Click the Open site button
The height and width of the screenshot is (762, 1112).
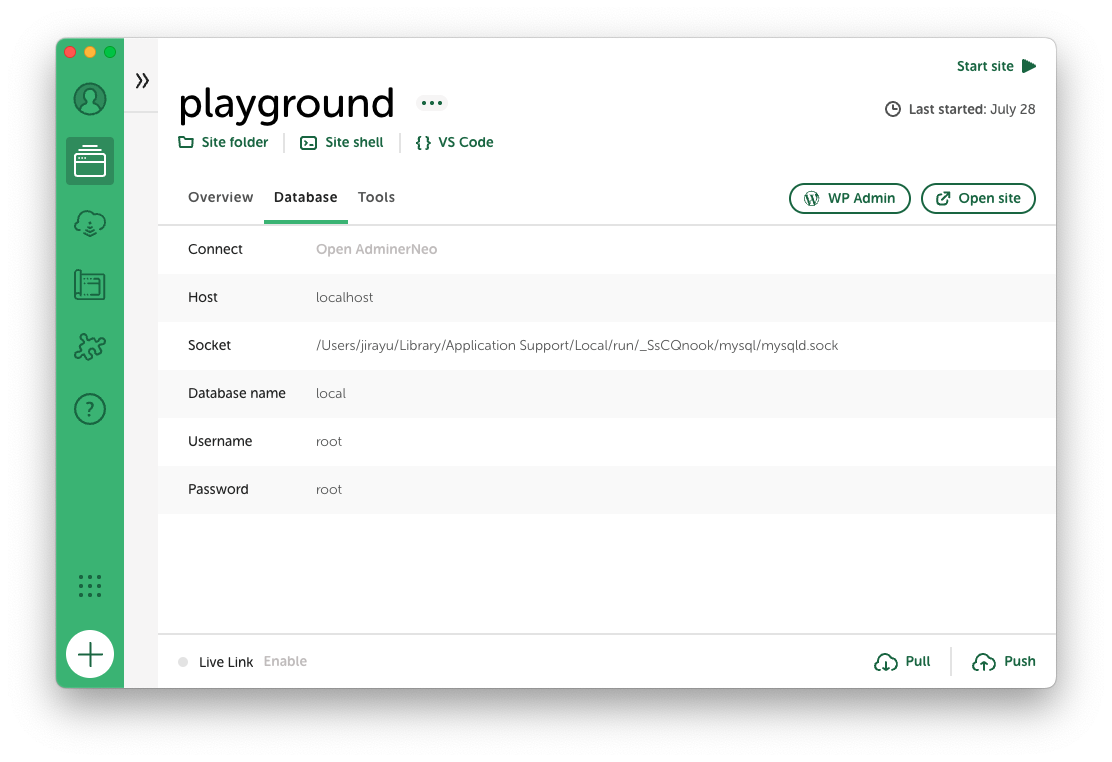tap(977, 198)
